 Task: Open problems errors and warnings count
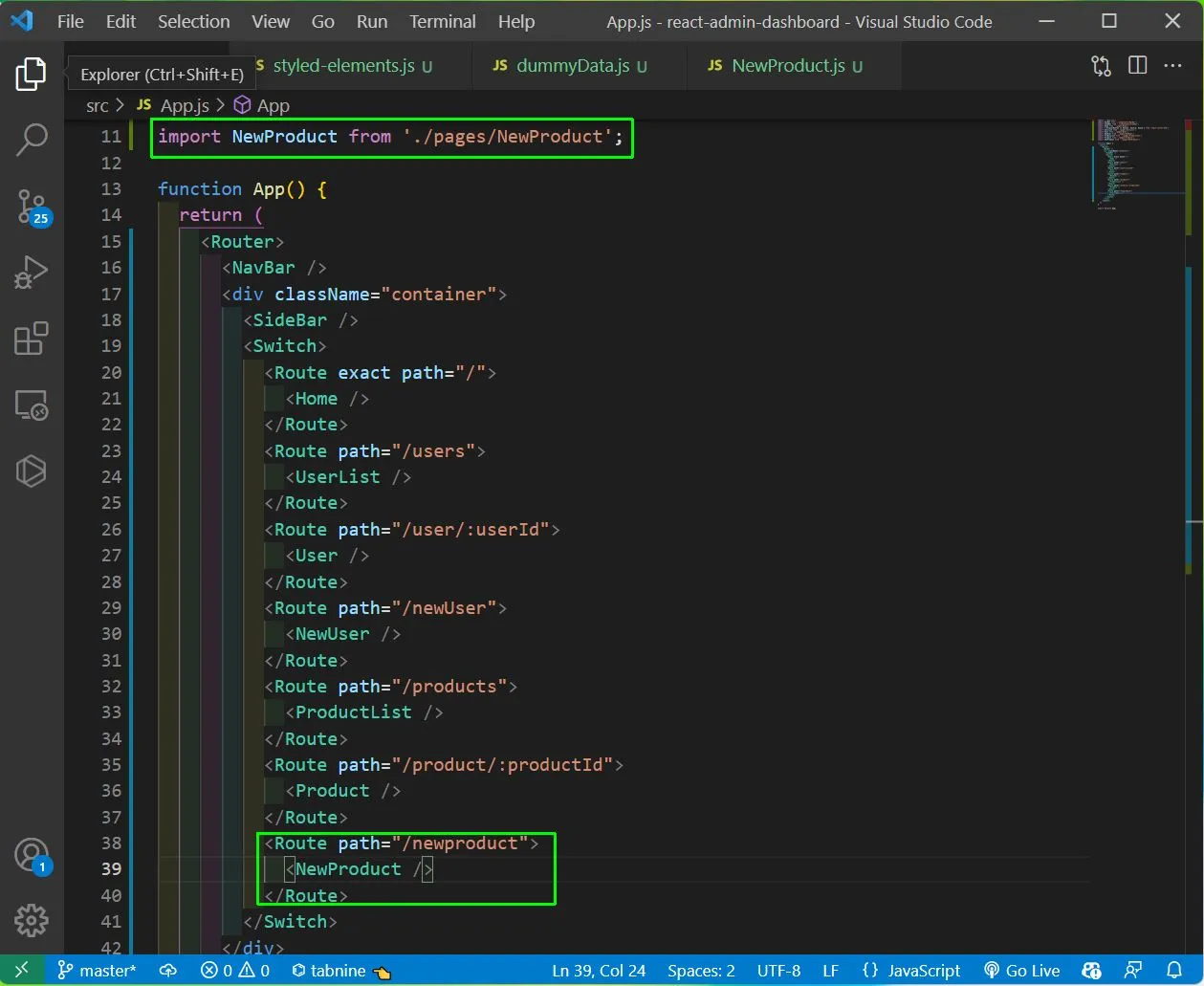(x=235, y=970)
